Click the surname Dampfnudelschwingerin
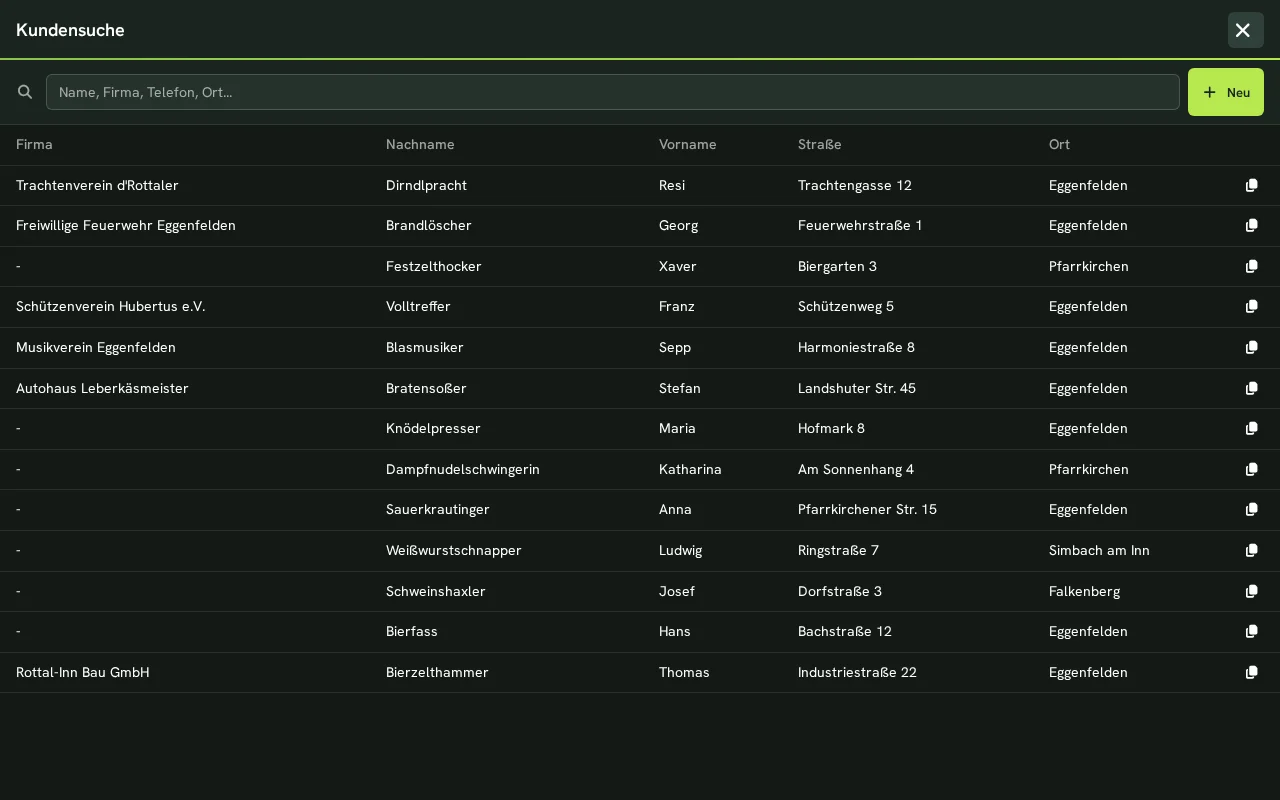1280x800 pixels. [x=463, y=469]
